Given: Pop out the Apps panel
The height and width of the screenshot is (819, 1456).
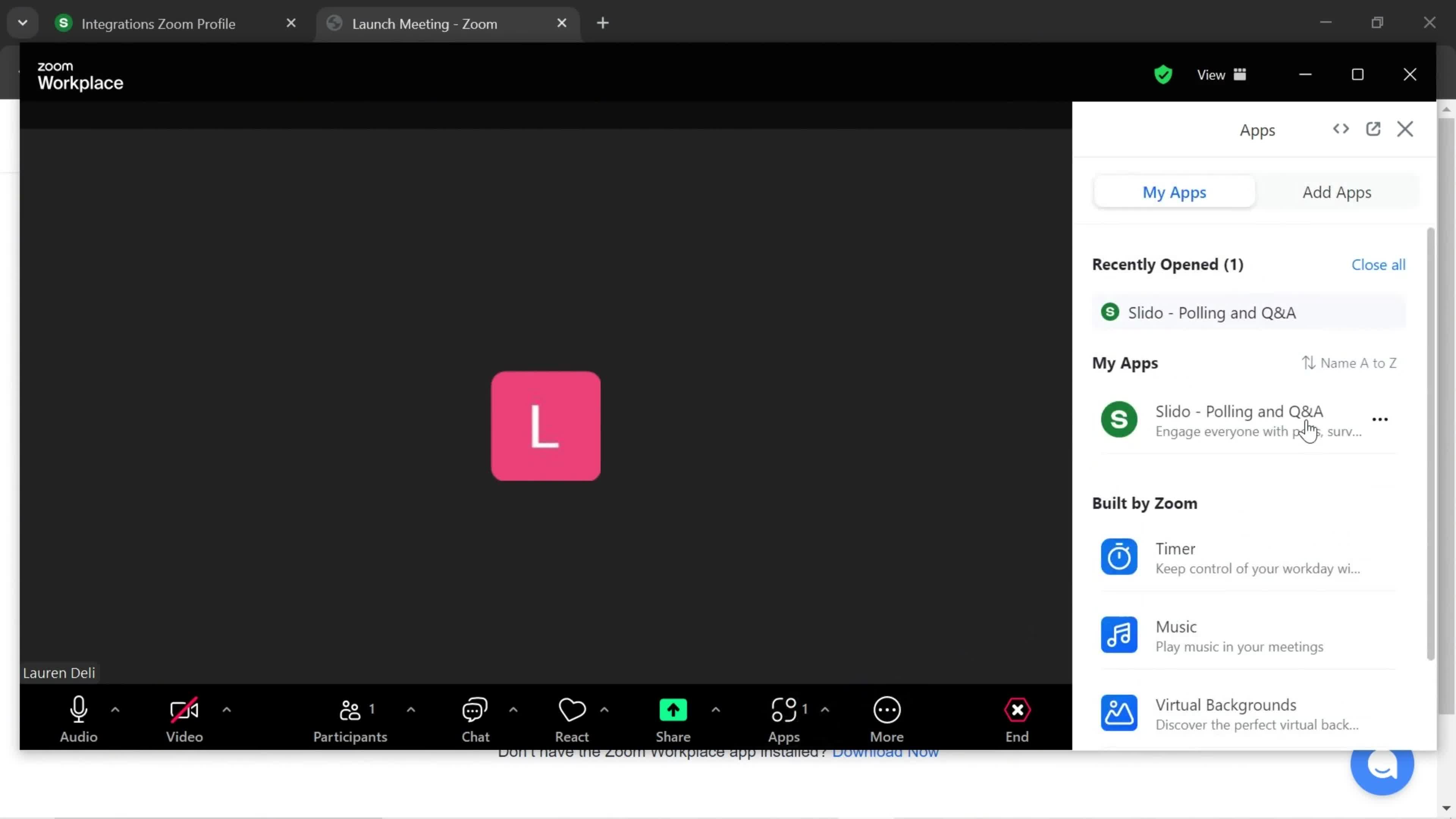Looking at the screenshot, I should point(1373,129).
